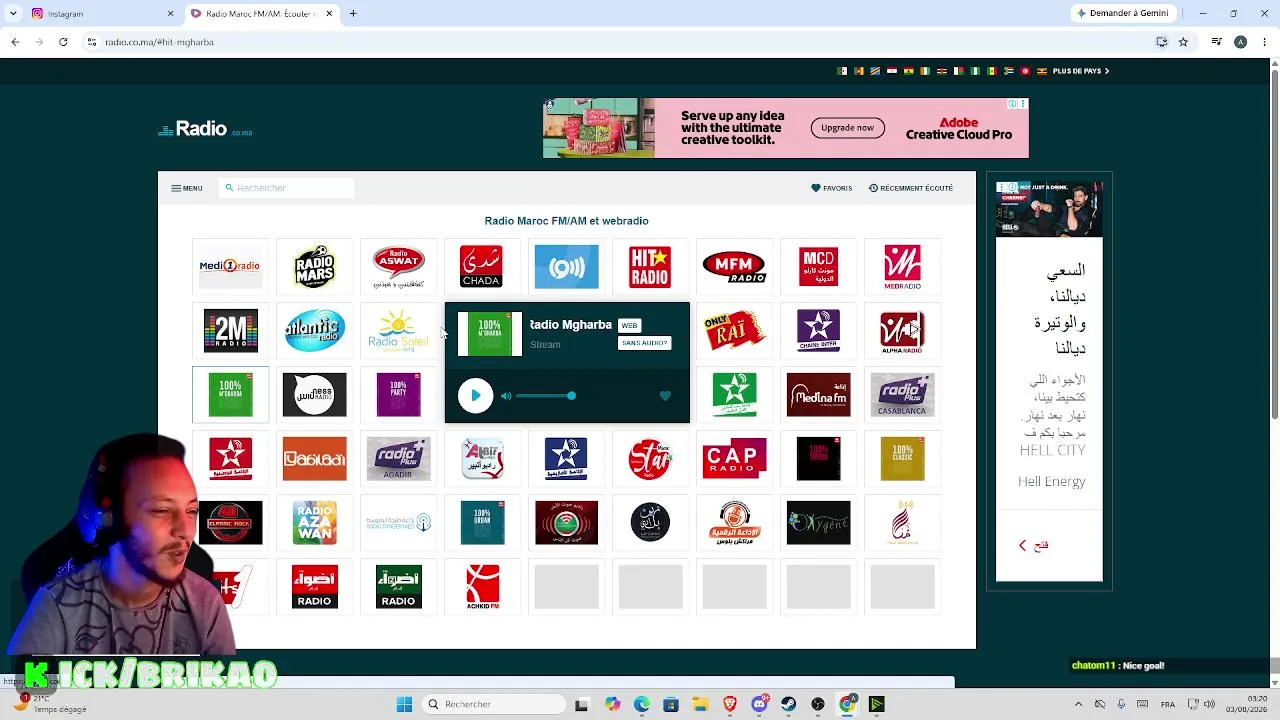The height and width of the screenshot is (720, 1280).
Task: Open the Windows Start menu
Action: pyautogui.click(x=404, y=704)
